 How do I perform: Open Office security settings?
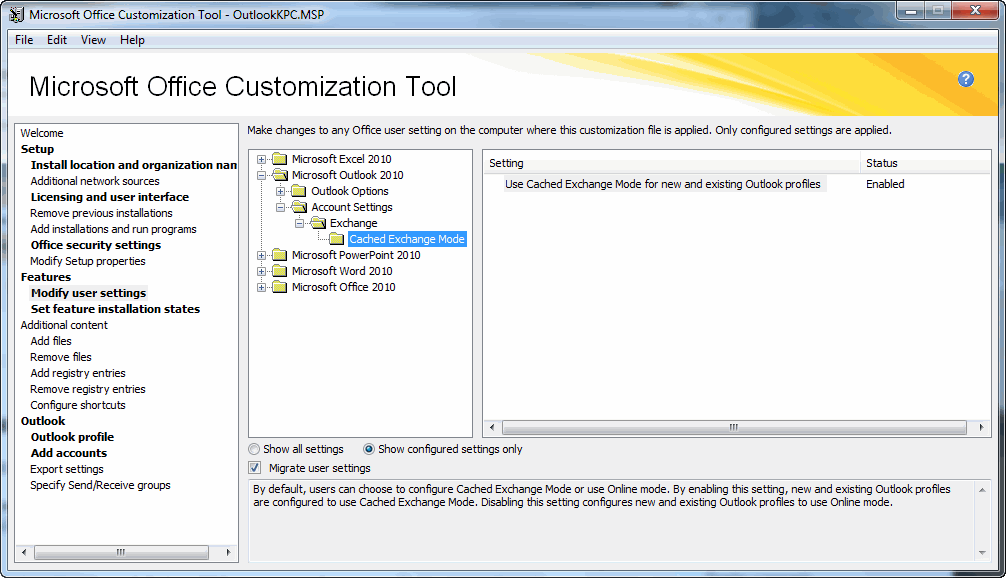tap(96, 245)
